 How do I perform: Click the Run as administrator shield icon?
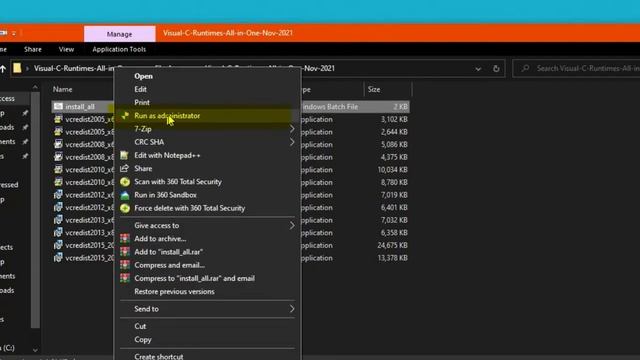[x=125, y=116]
